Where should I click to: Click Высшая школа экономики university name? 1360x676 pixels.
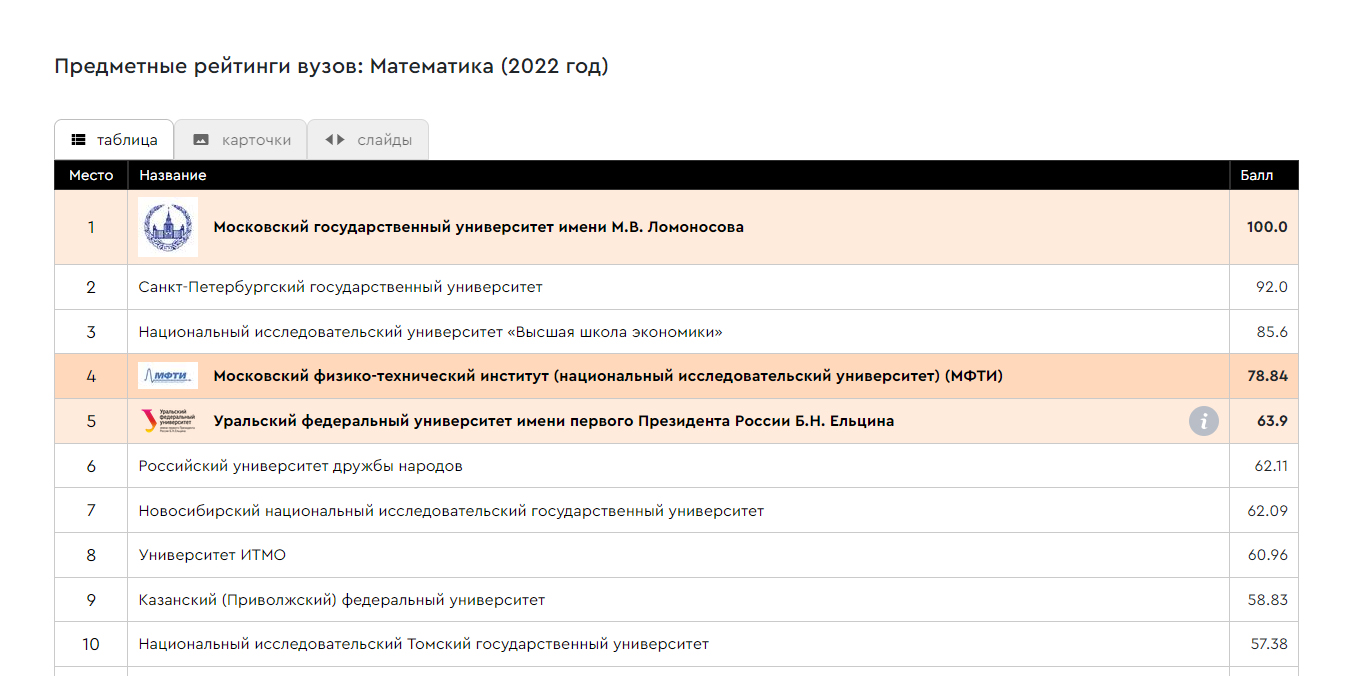click(430, 332)
